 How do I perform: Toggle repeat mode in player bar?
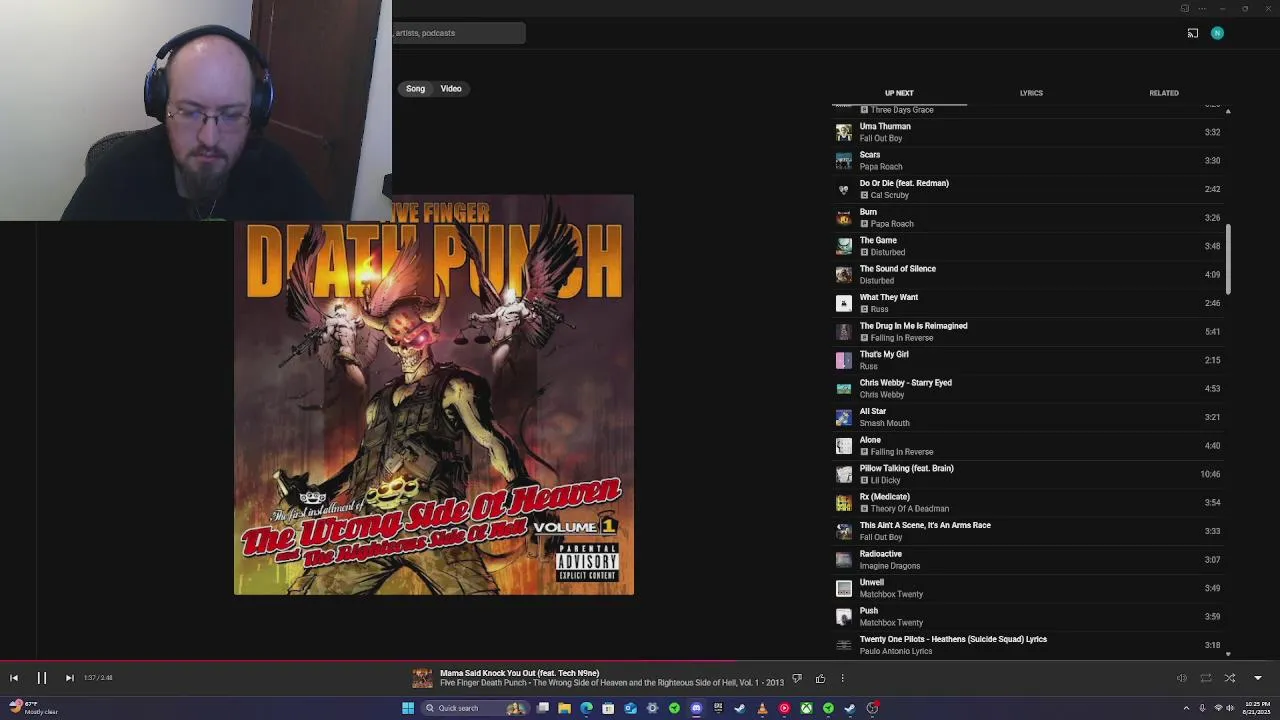[x=1206, y=678]
